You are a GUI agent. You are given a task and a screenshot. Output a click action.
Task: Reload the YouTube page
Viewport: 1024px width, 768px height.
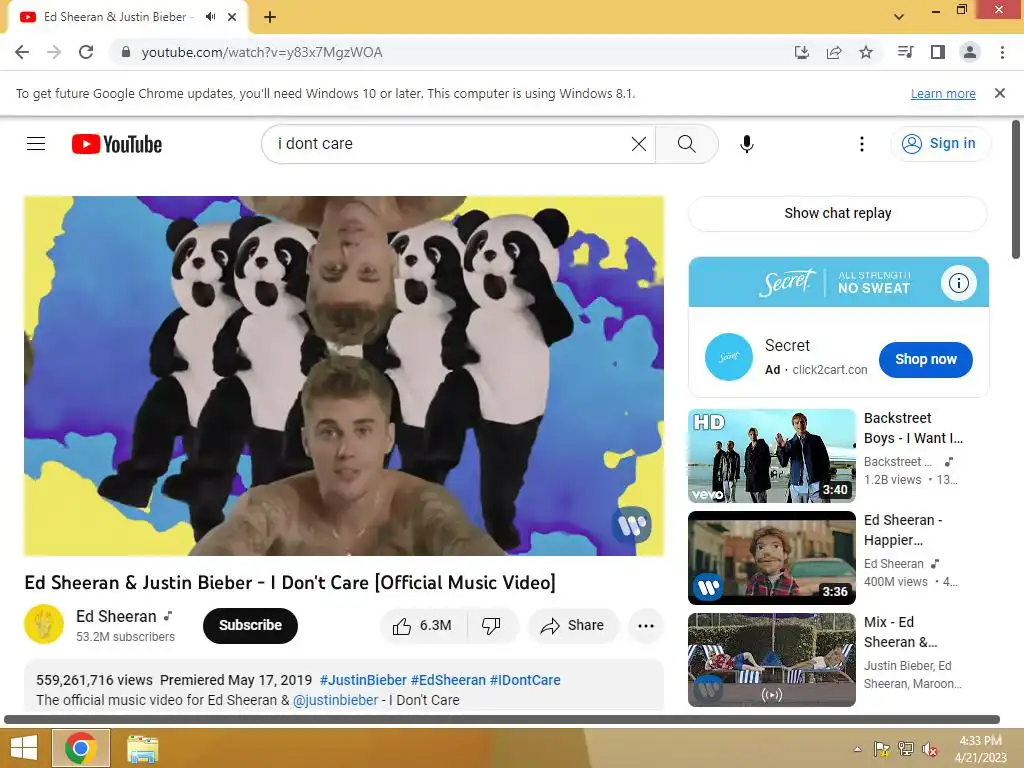86,52
